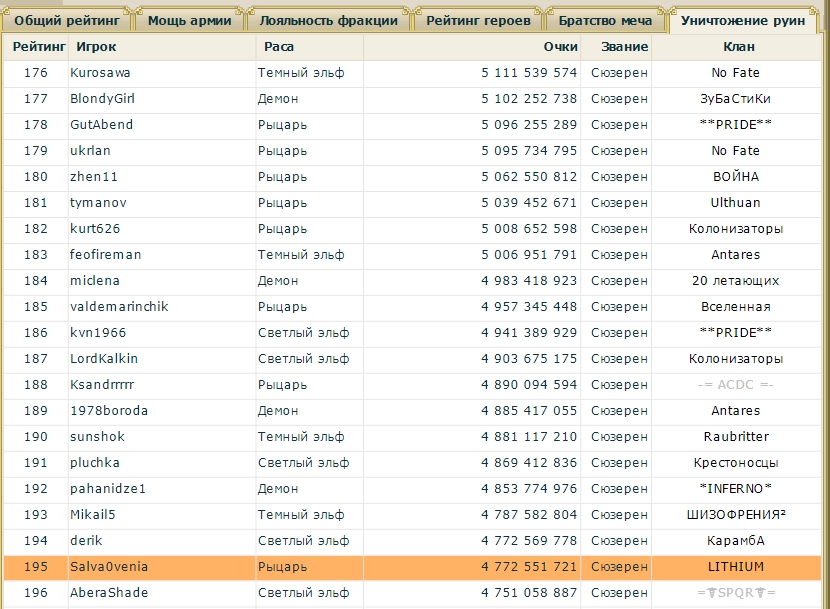
Task: Open the Мощь армии tab
Action: pos(189,20)
